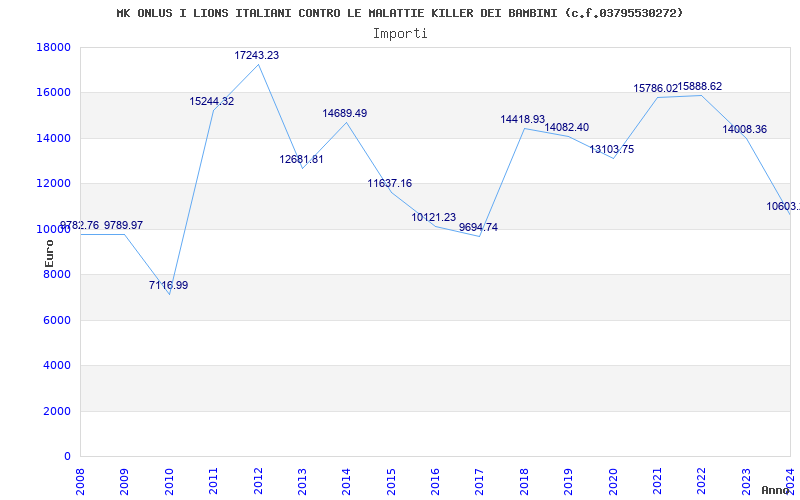
Task: Click the data label 12681.81
Action: pos(302,160)
